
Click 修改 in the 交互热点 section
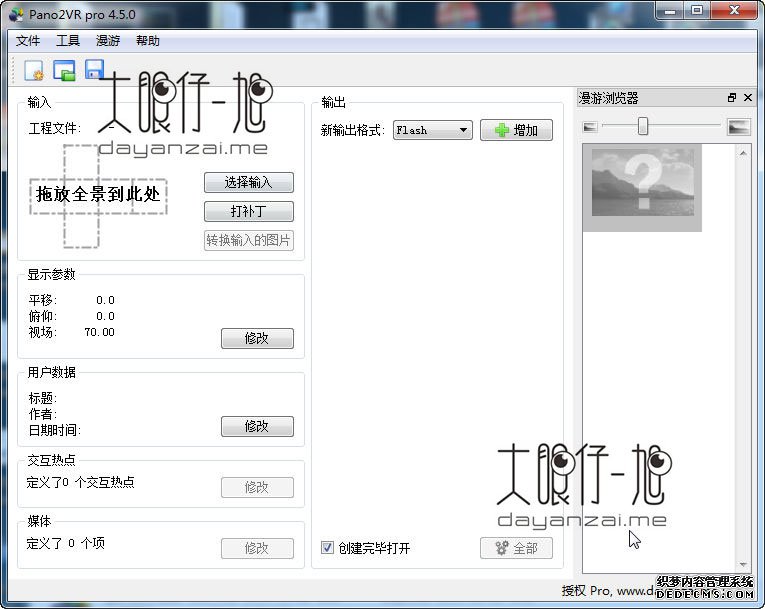click(257, 487)
